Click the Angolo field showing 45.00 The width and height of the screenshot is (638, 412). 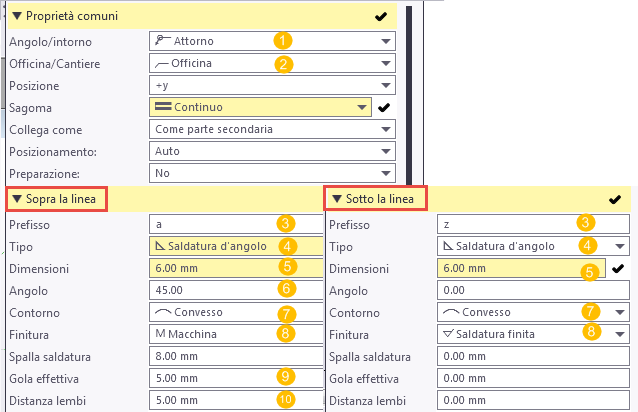click(236, 290)
